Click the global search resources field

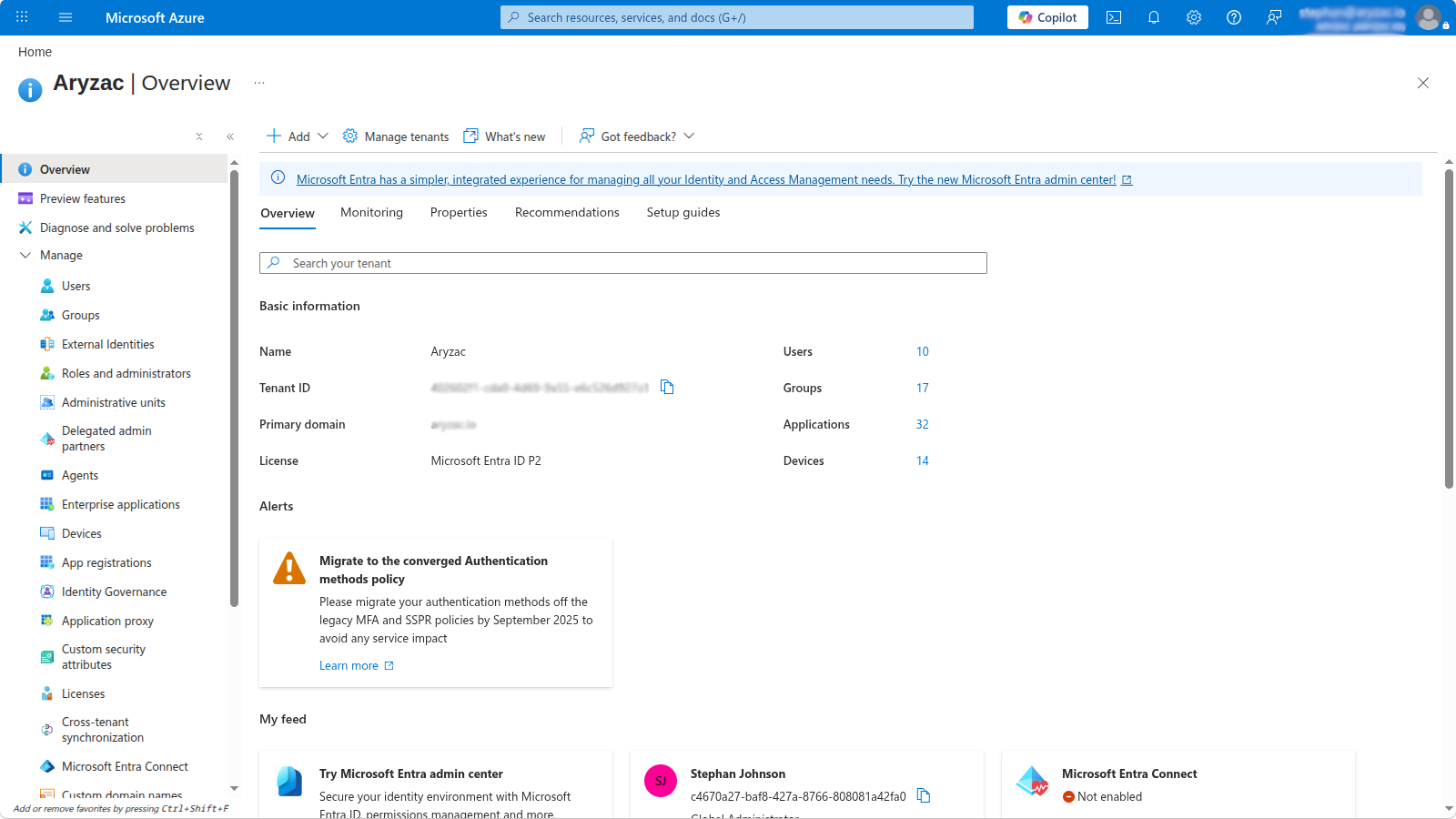[737, 17]
